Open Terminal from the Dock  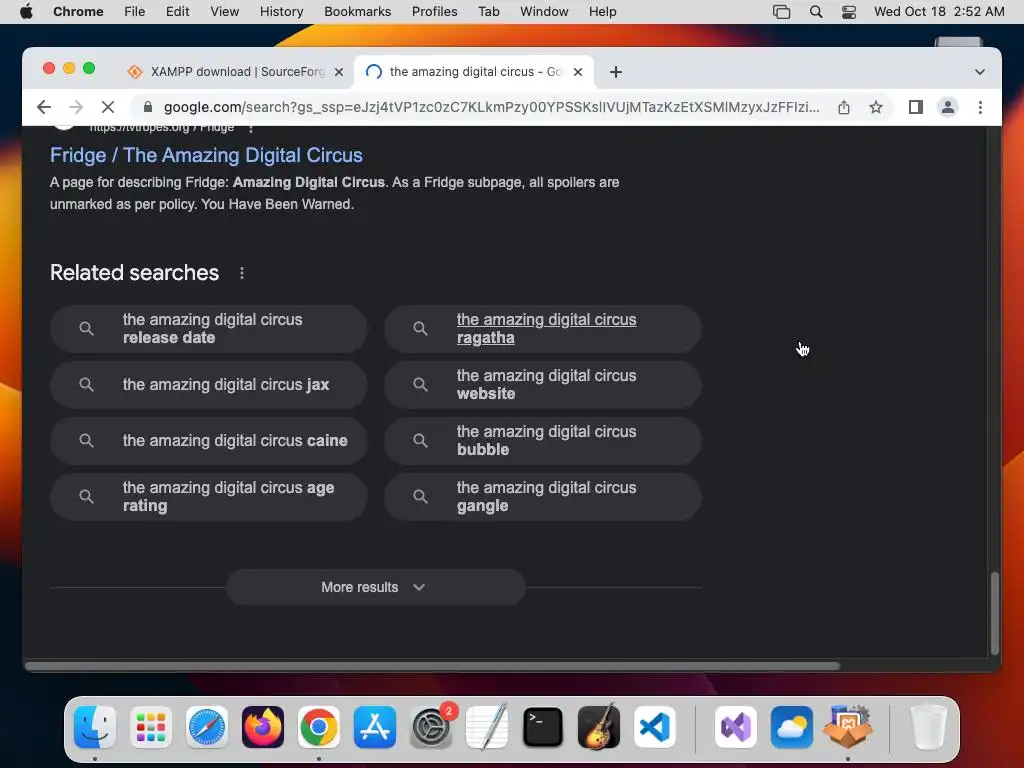click(543, 726)
